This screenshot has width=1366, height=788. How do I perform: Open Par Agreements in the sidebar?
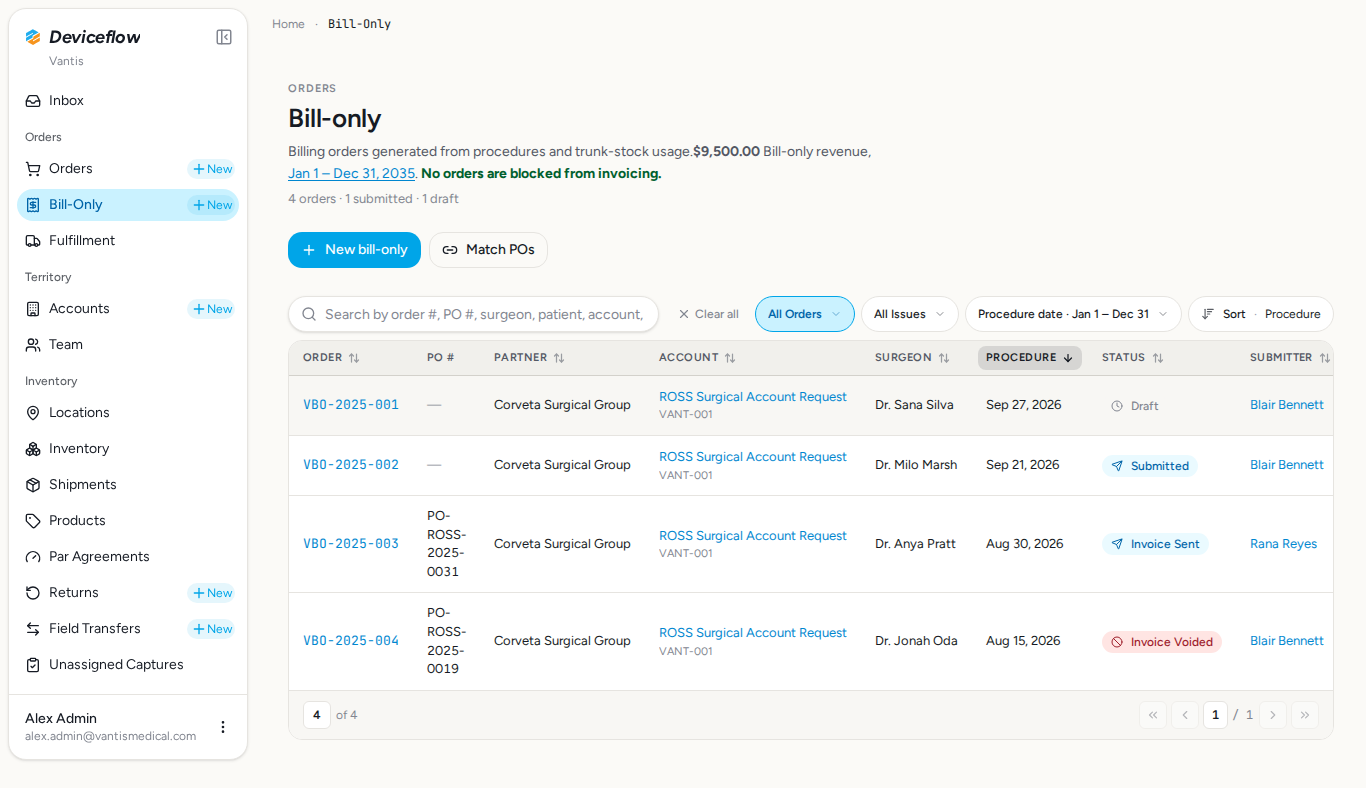click(x=128, y=557)
